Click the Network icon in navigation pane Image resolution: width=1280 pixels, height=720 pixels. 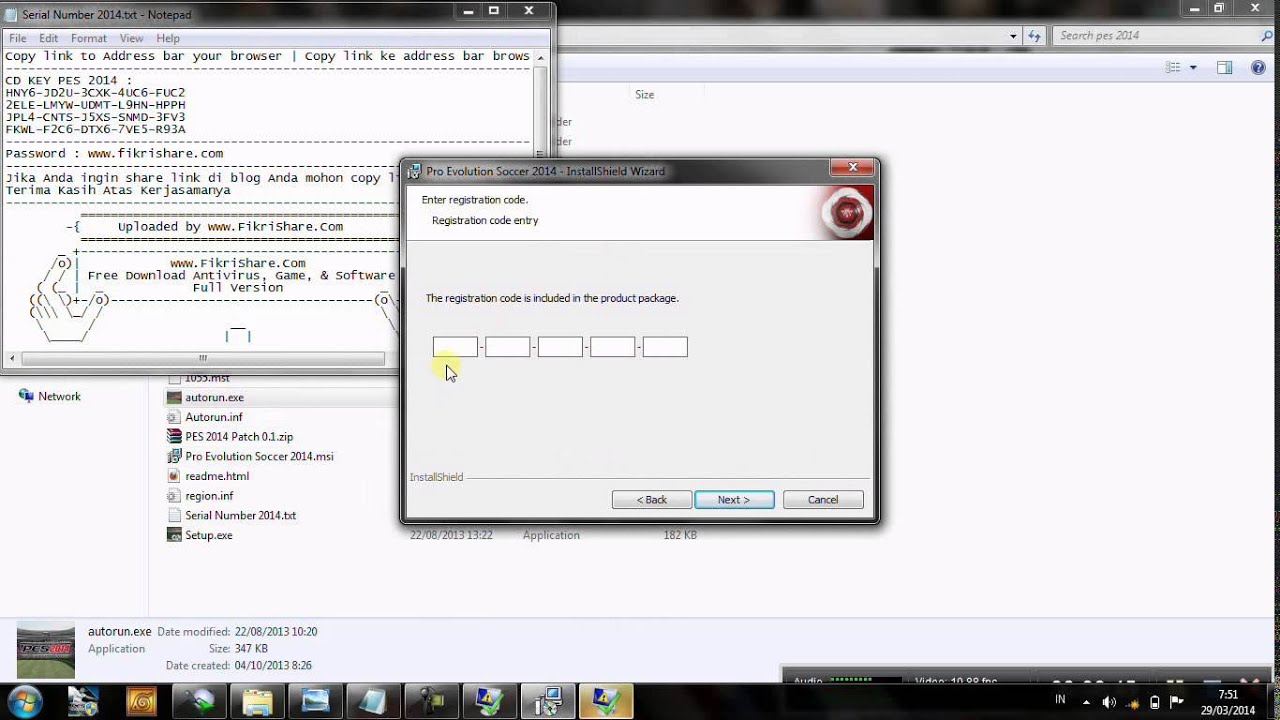coord(26,397)
